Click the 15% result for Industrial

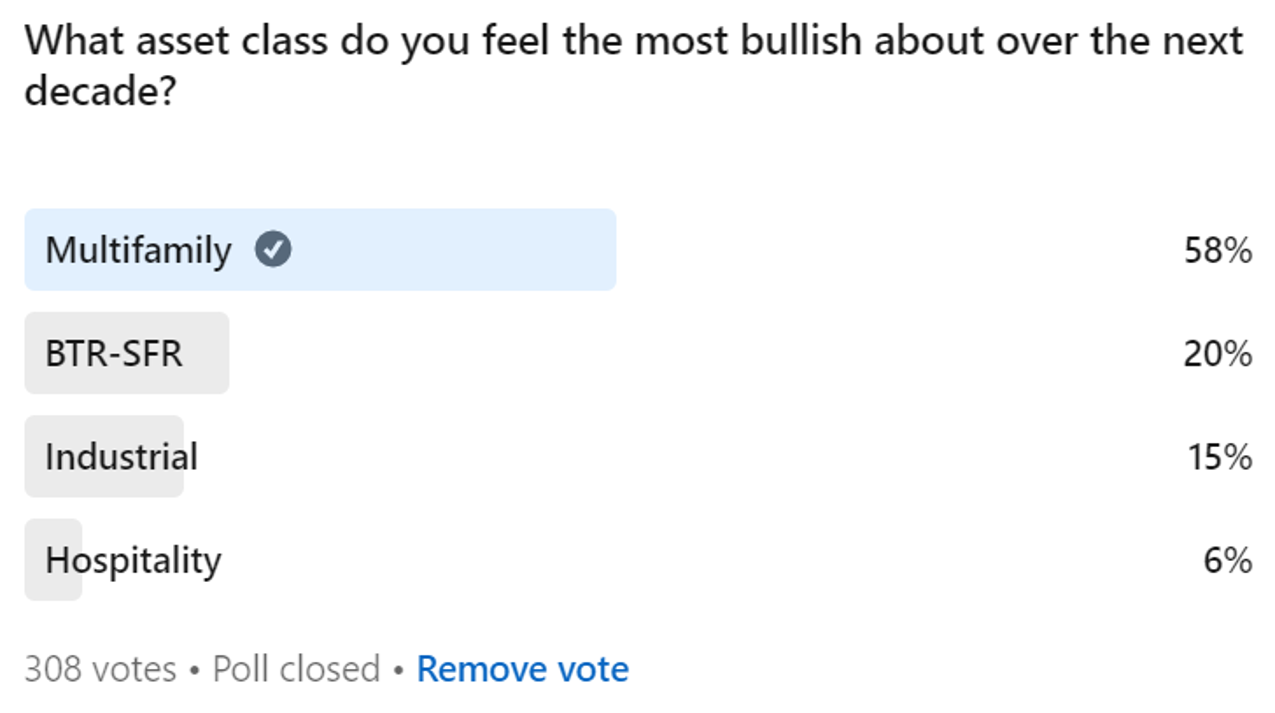pyautogui.click(x=1219, y=457)
